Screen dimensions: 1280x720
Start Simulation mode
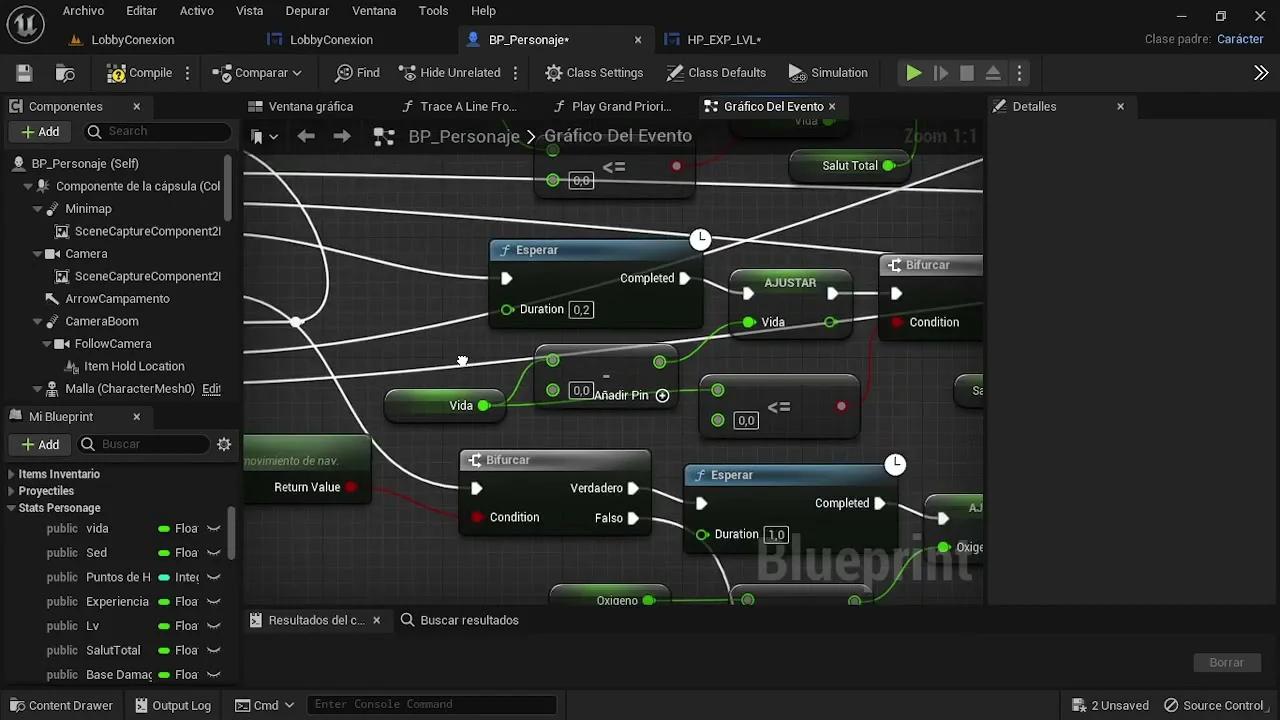828,73
